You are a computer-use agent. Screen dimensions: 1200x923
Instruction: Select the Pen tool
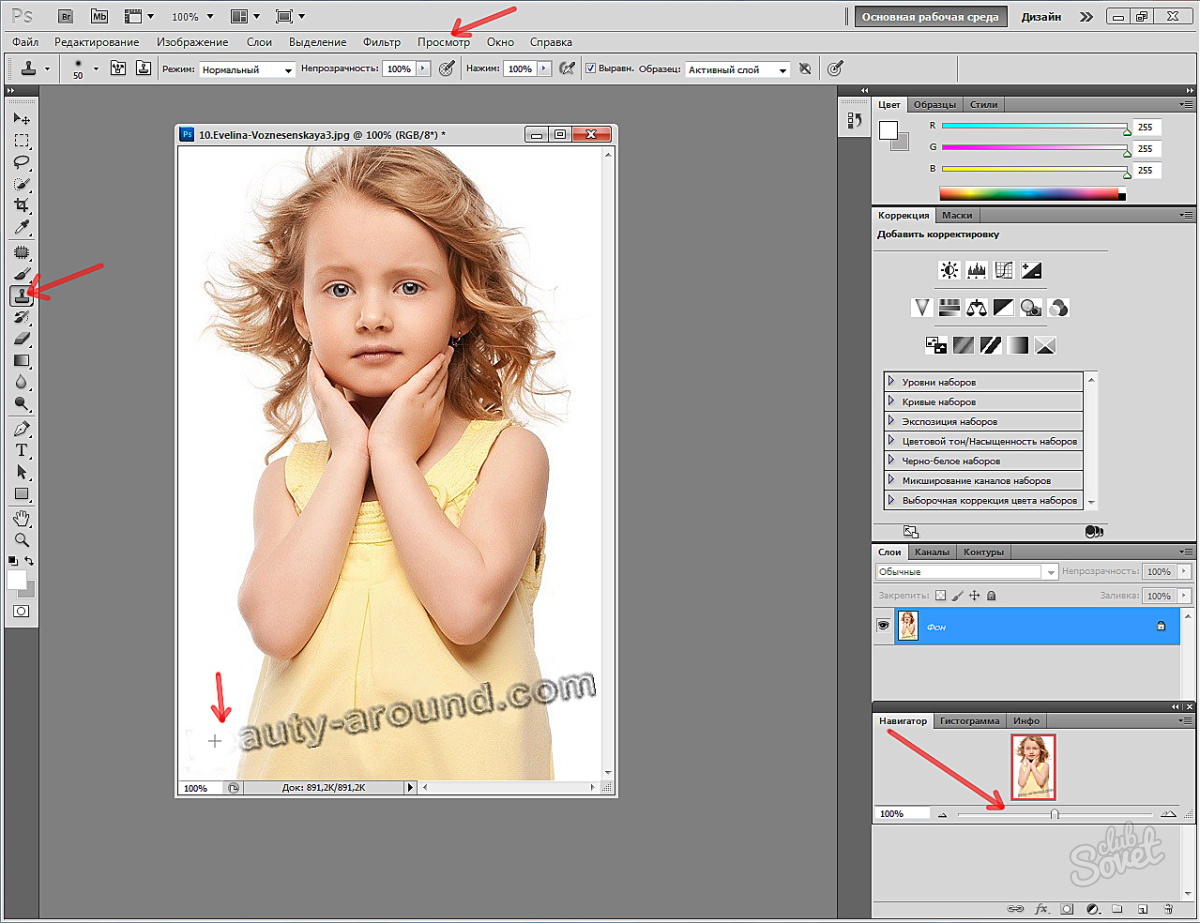coord(21,429)
